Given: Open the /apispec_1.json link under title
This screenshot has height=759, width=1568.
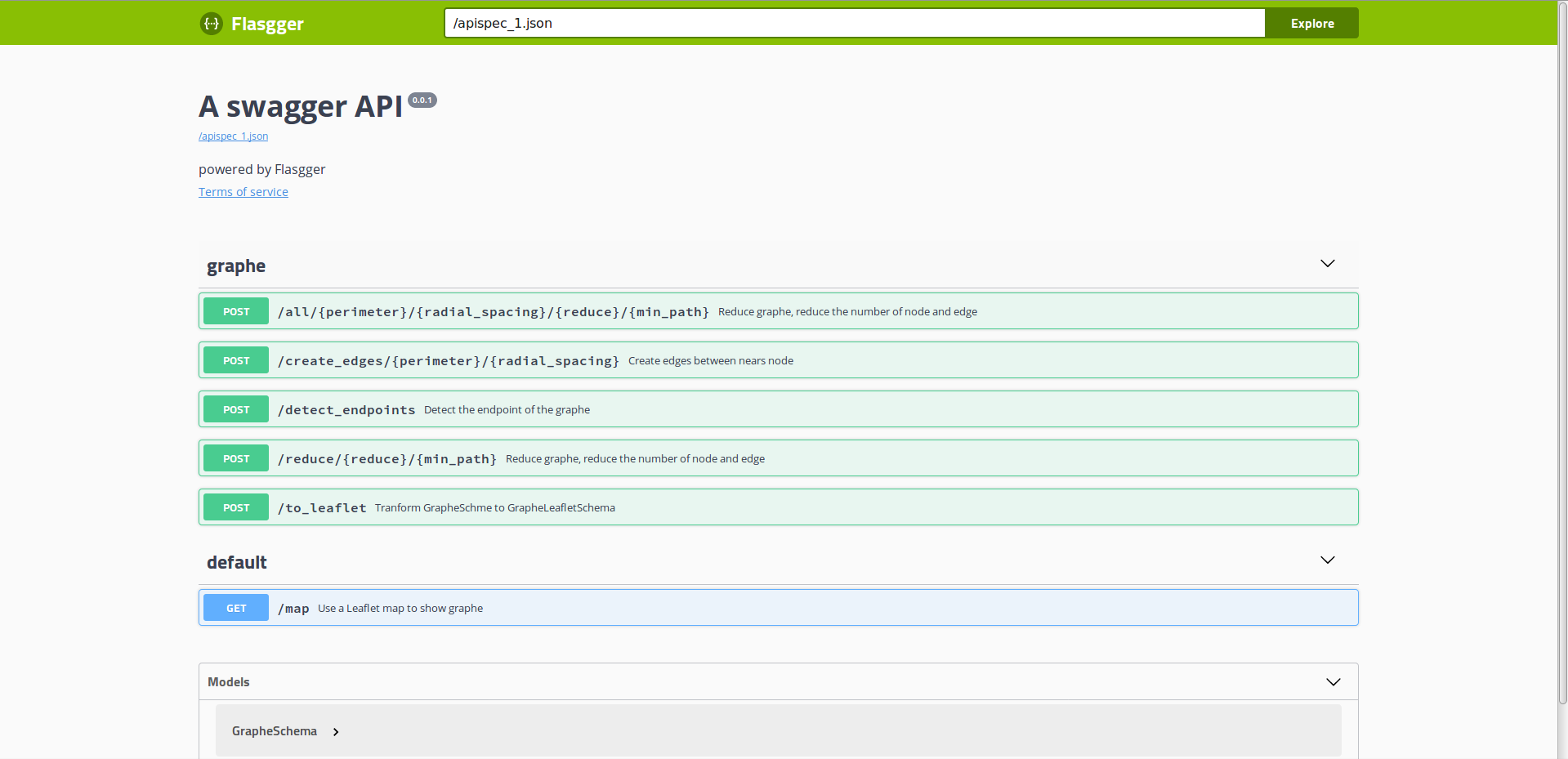Looking at the screenshot, I should click(233, 136).
